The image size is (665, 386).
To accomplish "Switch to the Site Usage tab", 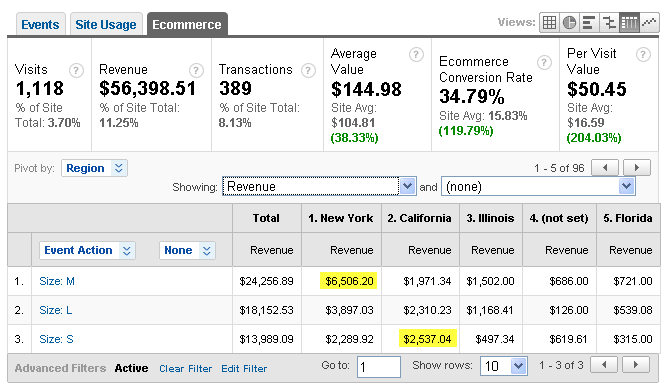I will [x=106, y=25].
